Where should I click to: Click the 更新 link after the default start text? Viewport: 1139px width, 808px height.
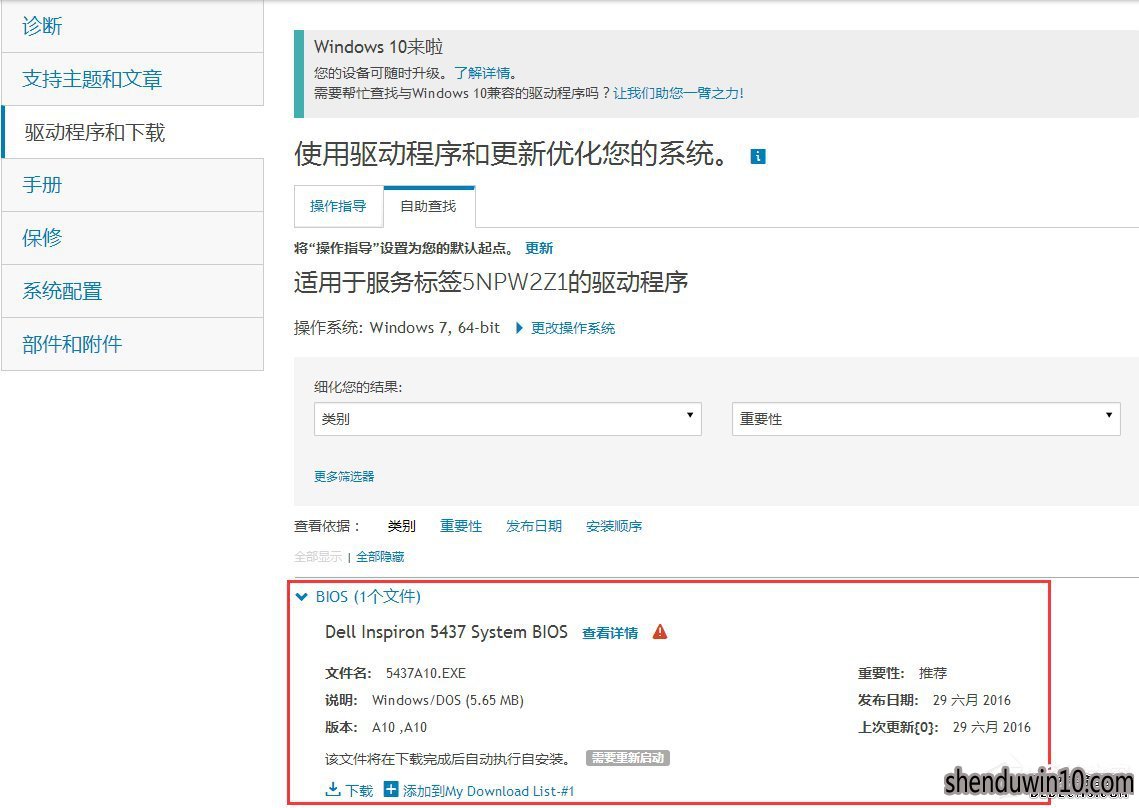coord(539,249)
